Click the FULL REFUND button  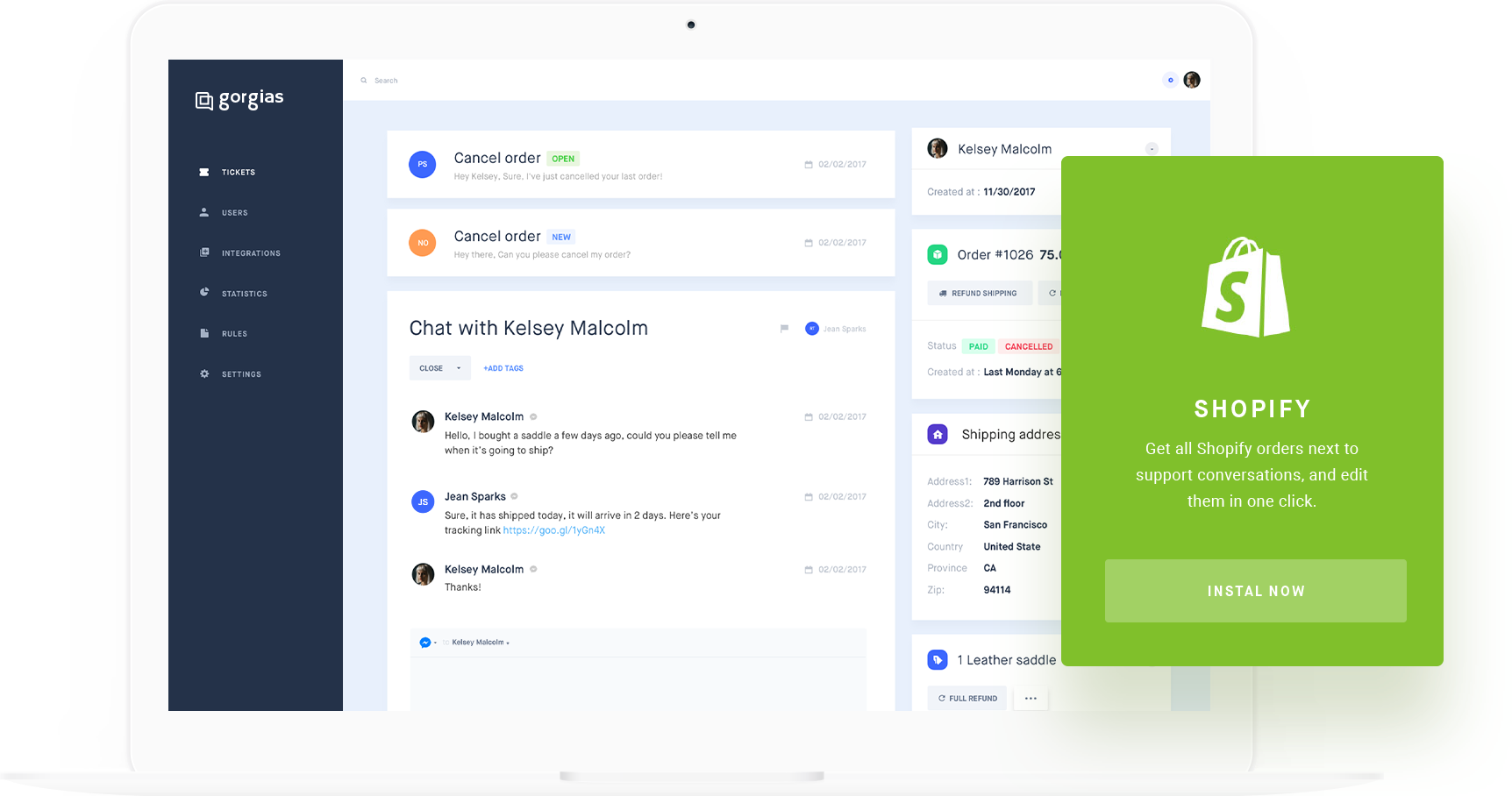coord(967,699)
